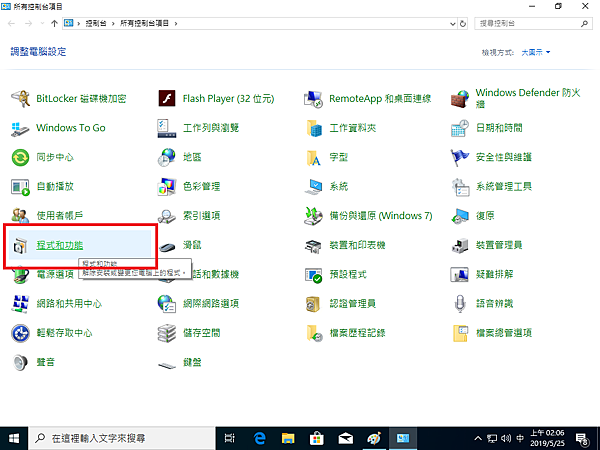
Task: Click the Windows Start button
Action: [14, 438]
